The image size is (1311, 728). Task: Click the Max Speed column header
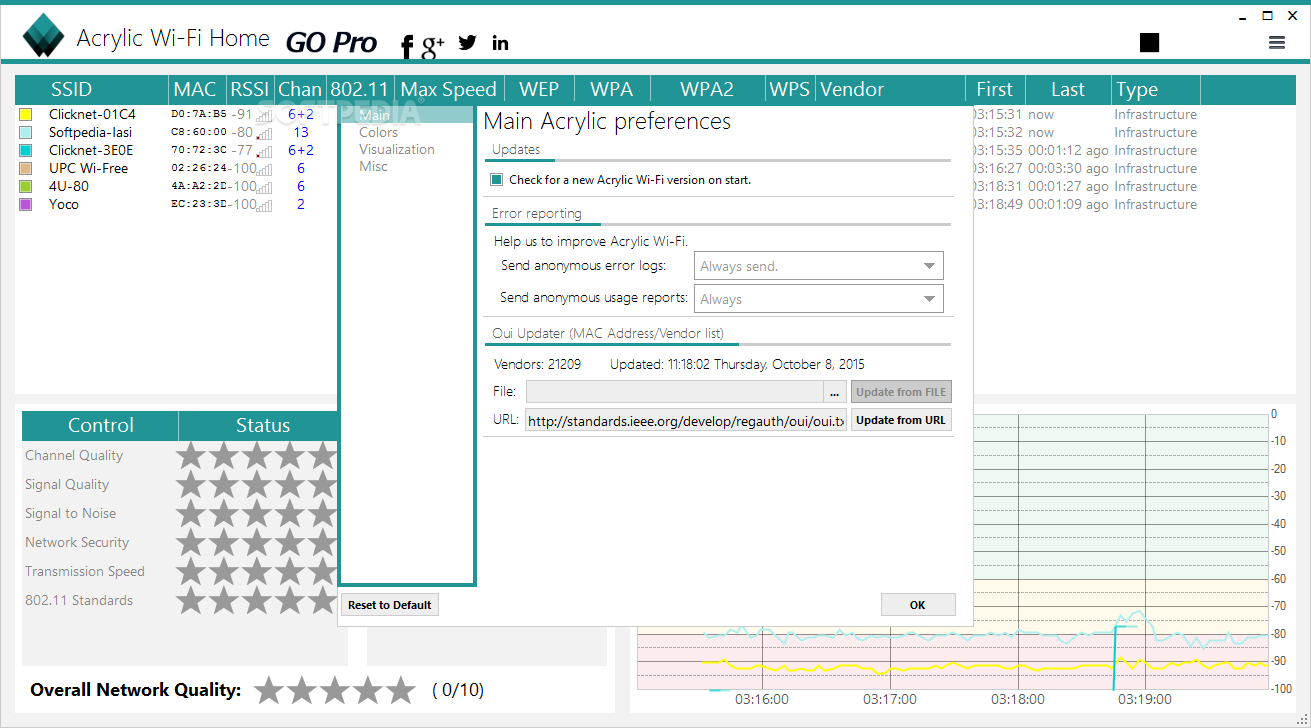click(x=448, y=89)
